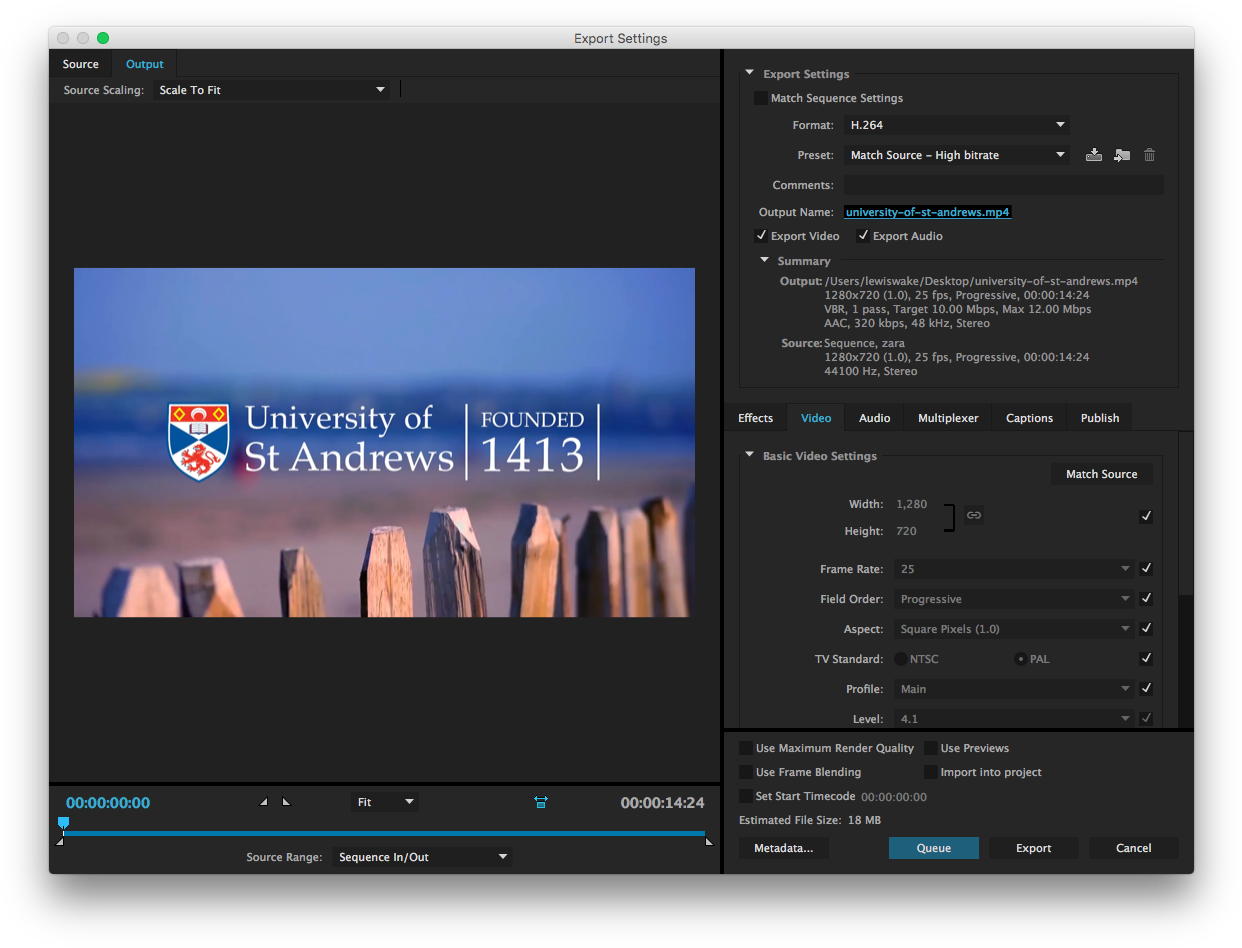Check Import into project

click(x=931, y=772)
